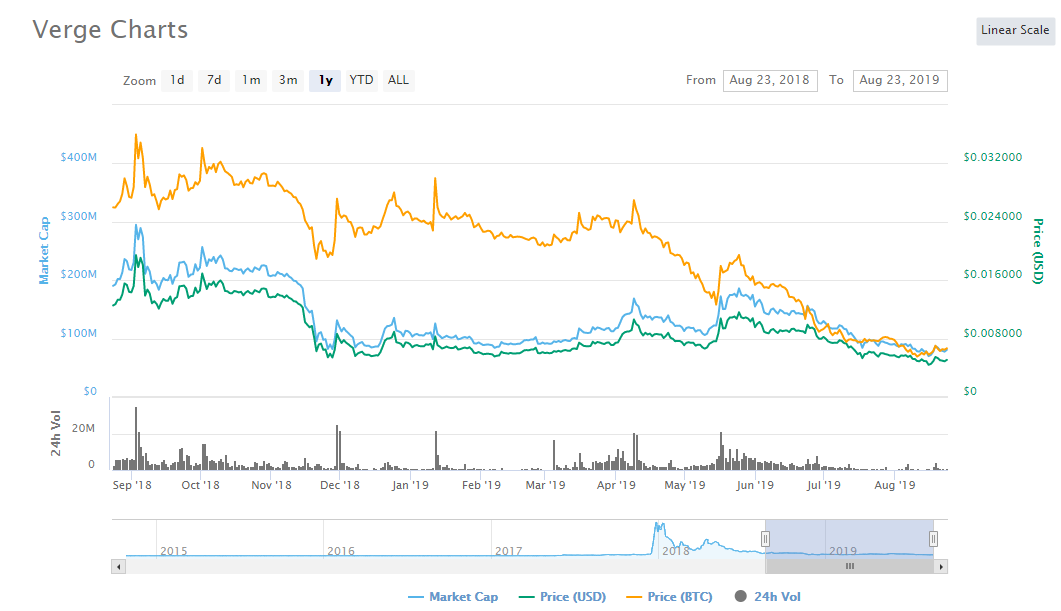Set zoom to 1d
The image size is (1061, 611).
(x=177, y=81)
